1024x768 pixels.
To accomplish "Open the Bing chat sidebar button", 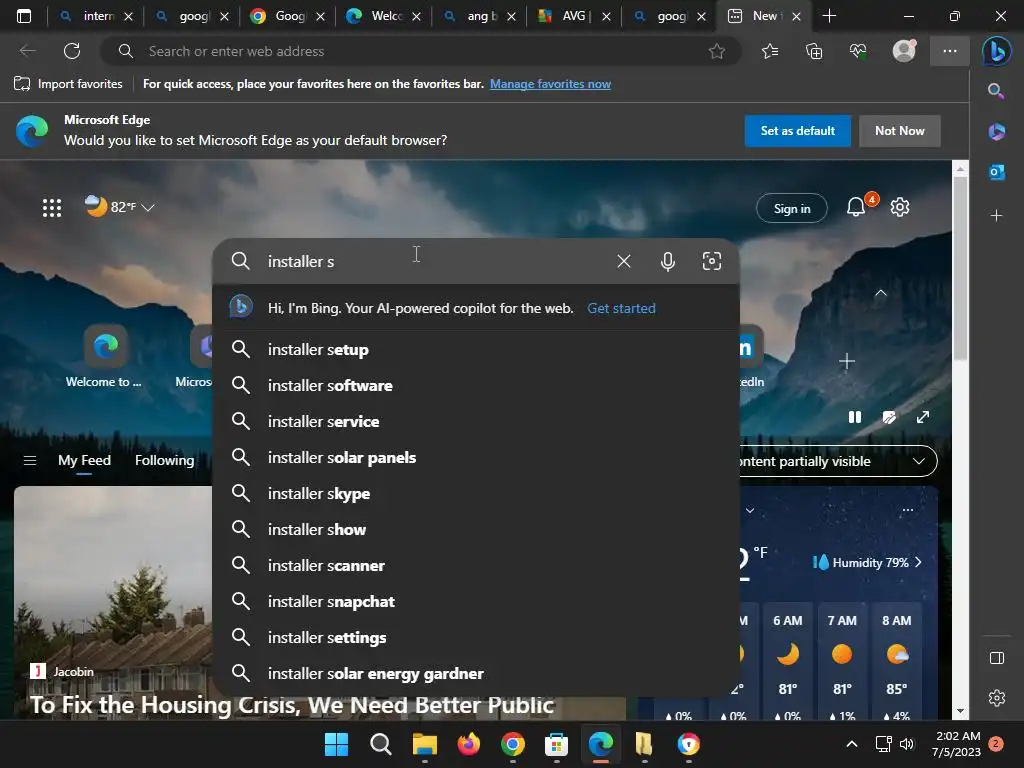I will pyautogui.click(x=997, y=51).
